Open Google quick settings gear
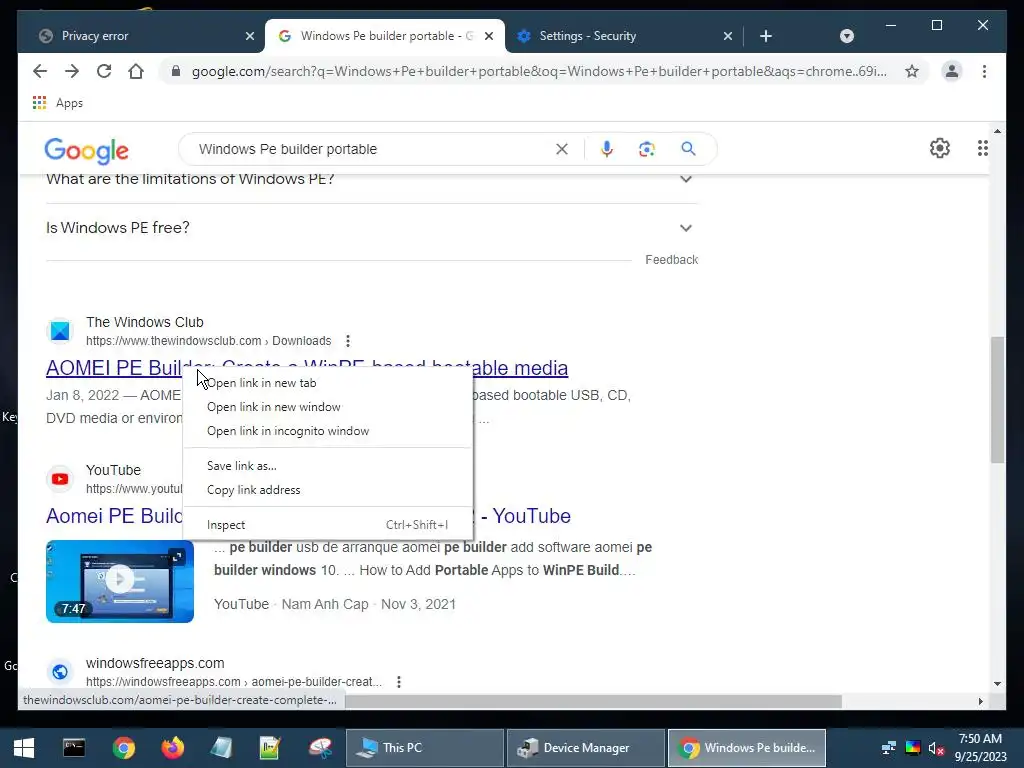 click(x=940, y=148)
